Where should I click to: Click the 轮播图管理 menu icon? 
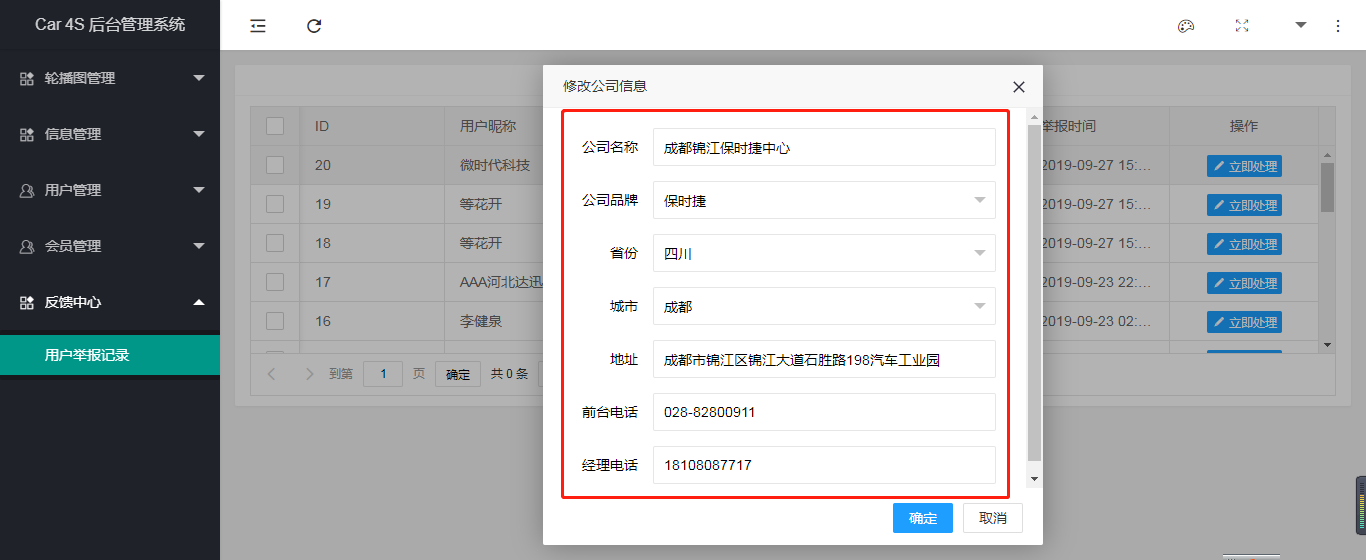coord(27,78)
